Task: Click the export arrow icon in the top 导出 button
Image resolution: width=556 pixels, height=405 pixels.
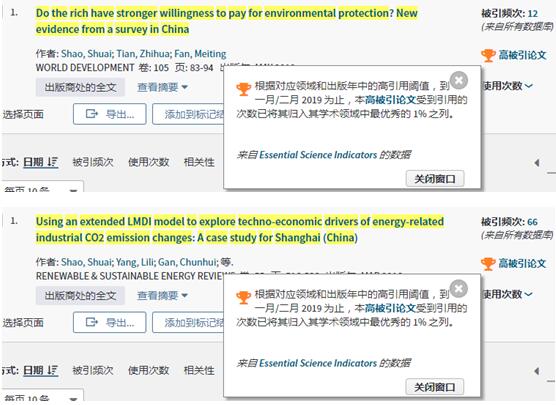Action: [92, 114]
